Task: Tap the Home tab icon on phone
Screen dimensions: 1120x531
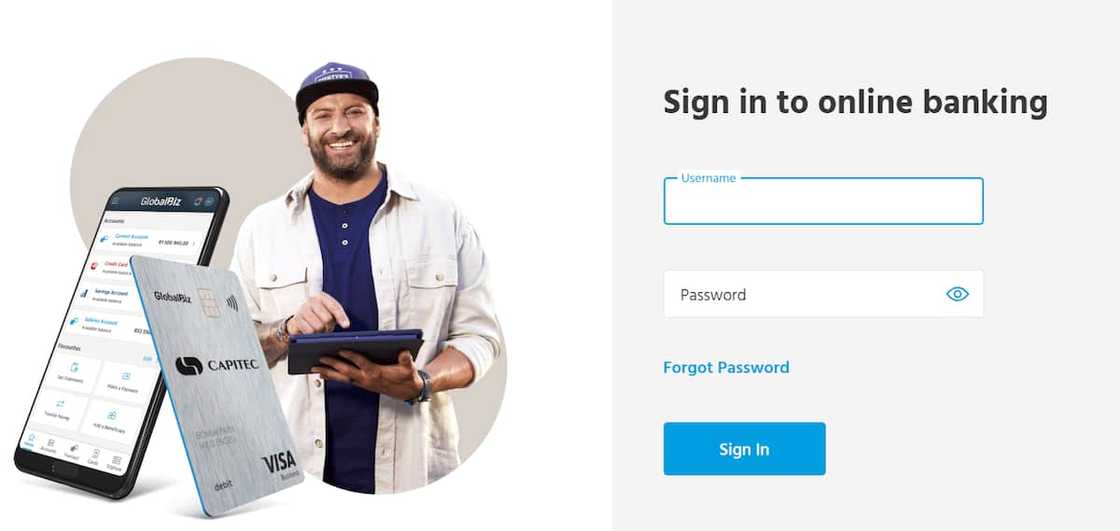Action: tap(29, 440)
